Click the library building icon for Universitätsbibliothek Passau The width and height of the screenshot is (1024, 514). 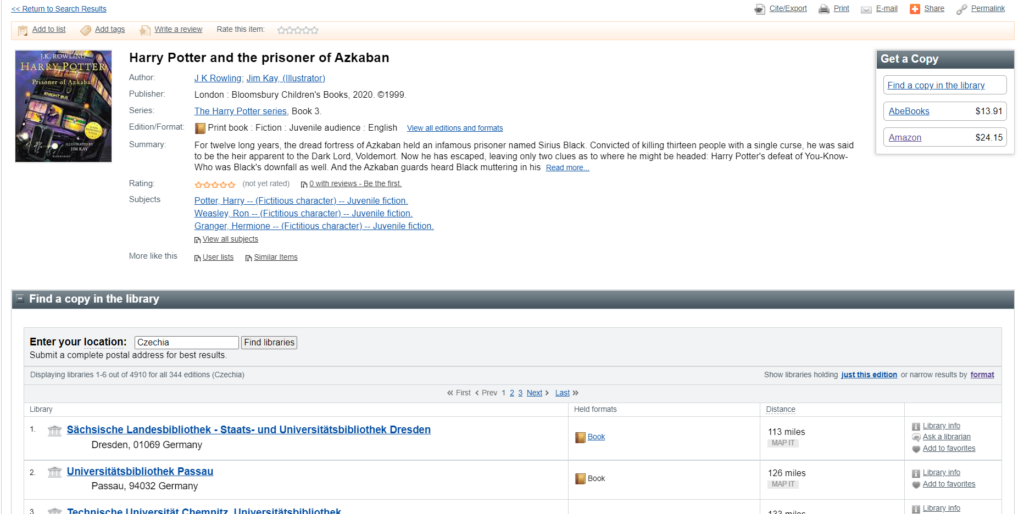[x=55, y=472]
